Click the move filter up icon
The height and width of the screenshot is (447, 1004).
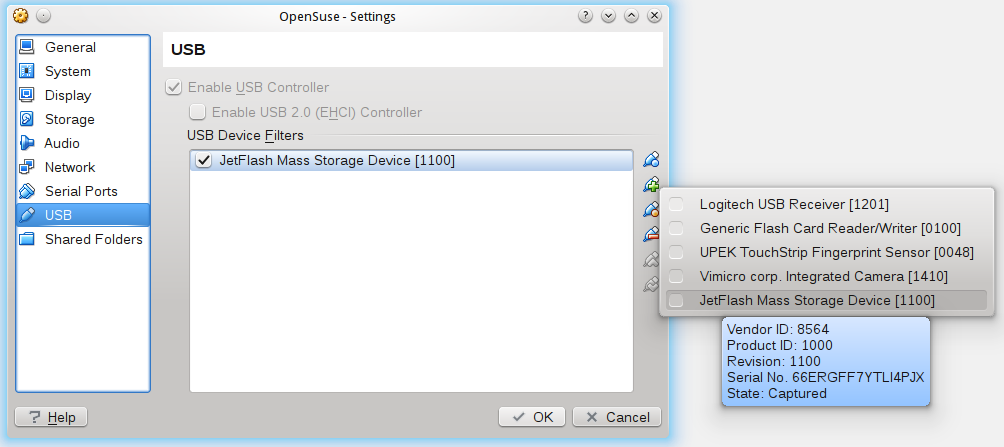(651, 260)
